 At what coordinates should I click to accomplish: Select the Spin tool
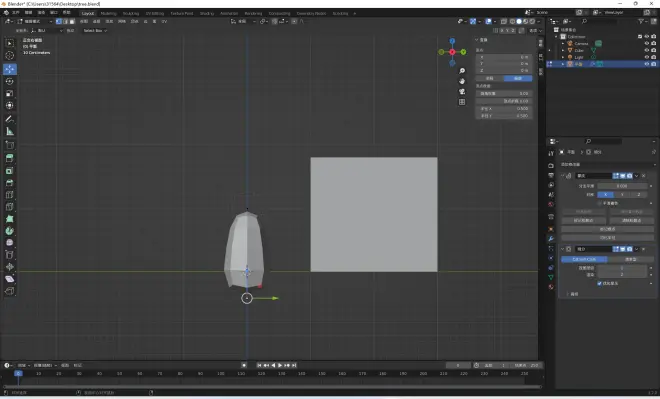[9, 231]
